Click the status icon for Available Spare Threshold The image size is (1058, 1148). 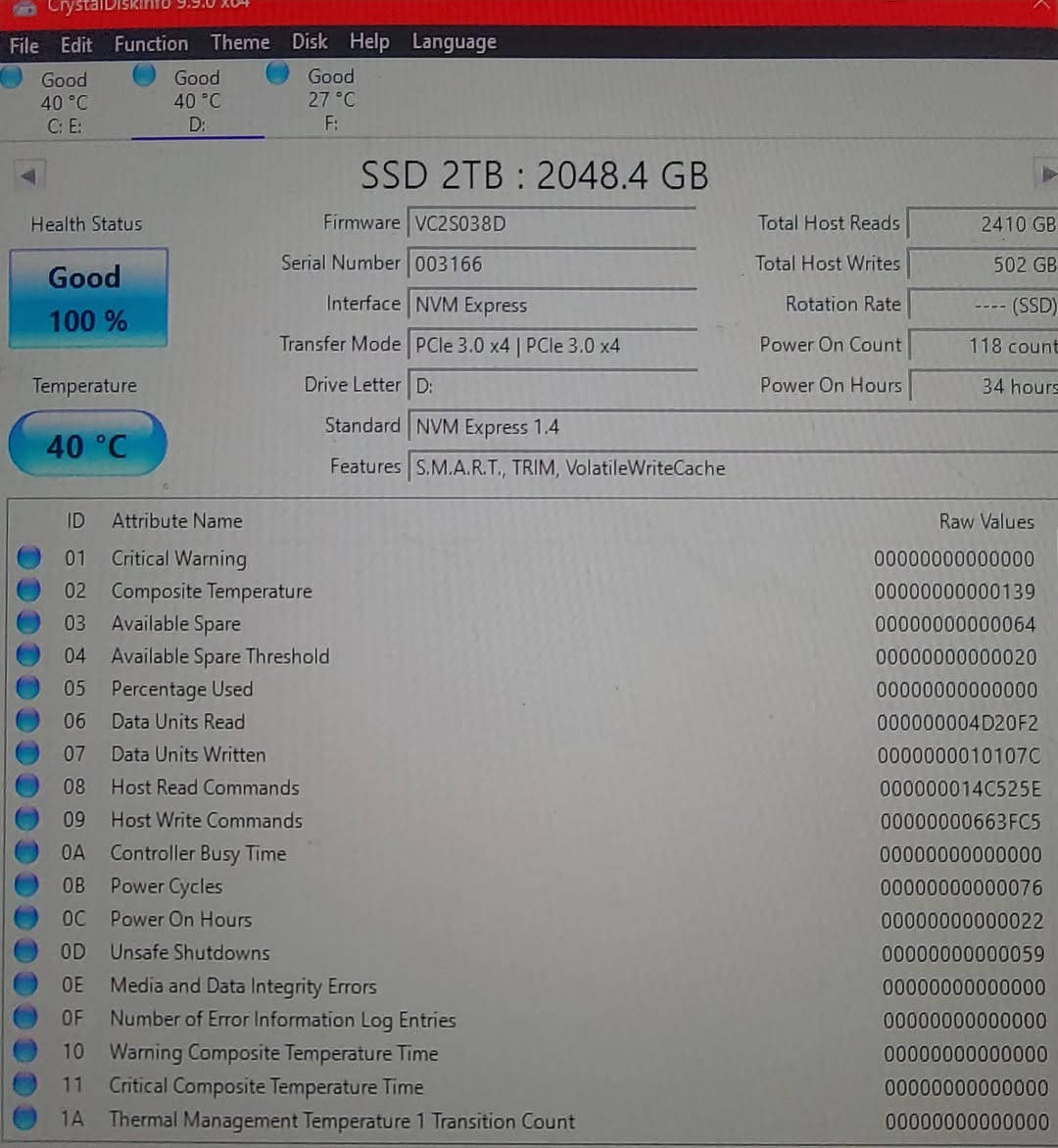click(x=27, y=654)
